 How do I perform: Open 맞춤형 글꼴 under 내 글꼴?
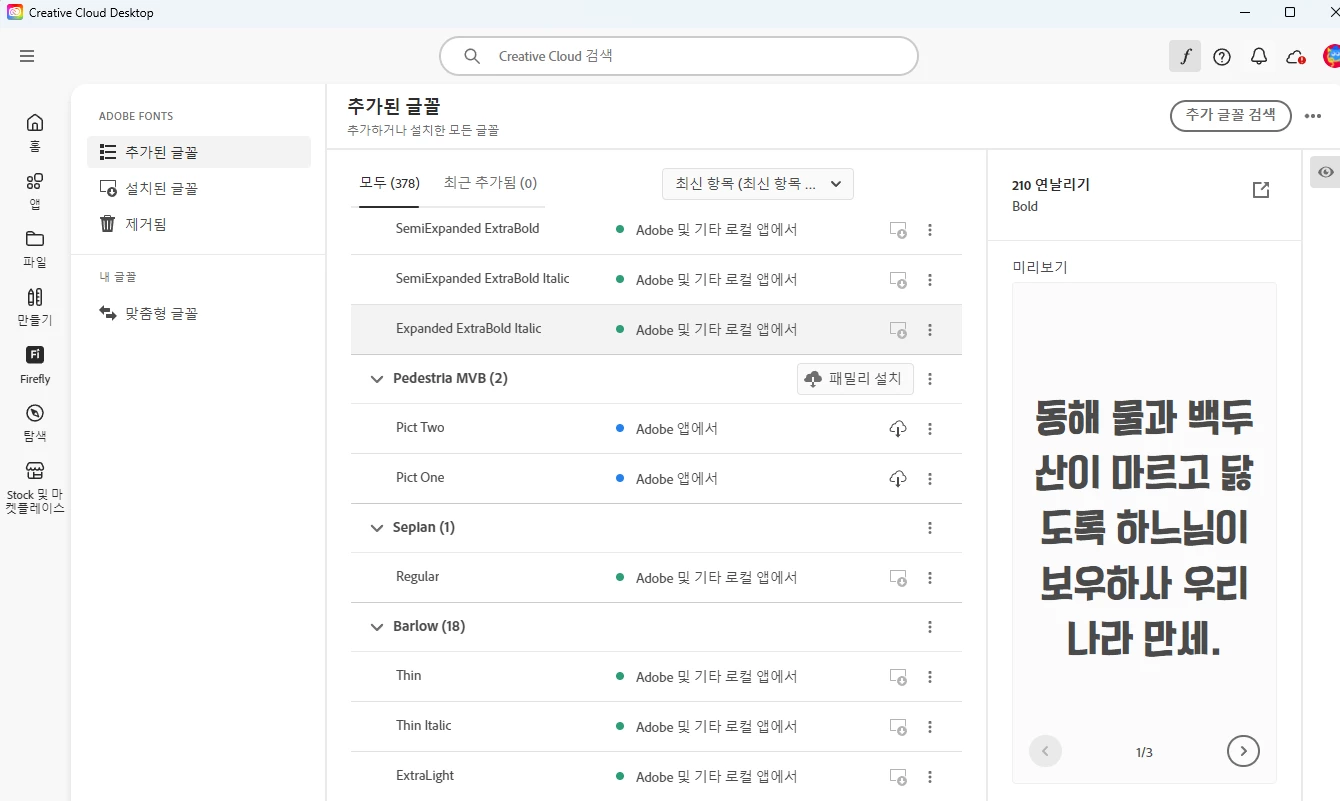[x=199, y=313]
